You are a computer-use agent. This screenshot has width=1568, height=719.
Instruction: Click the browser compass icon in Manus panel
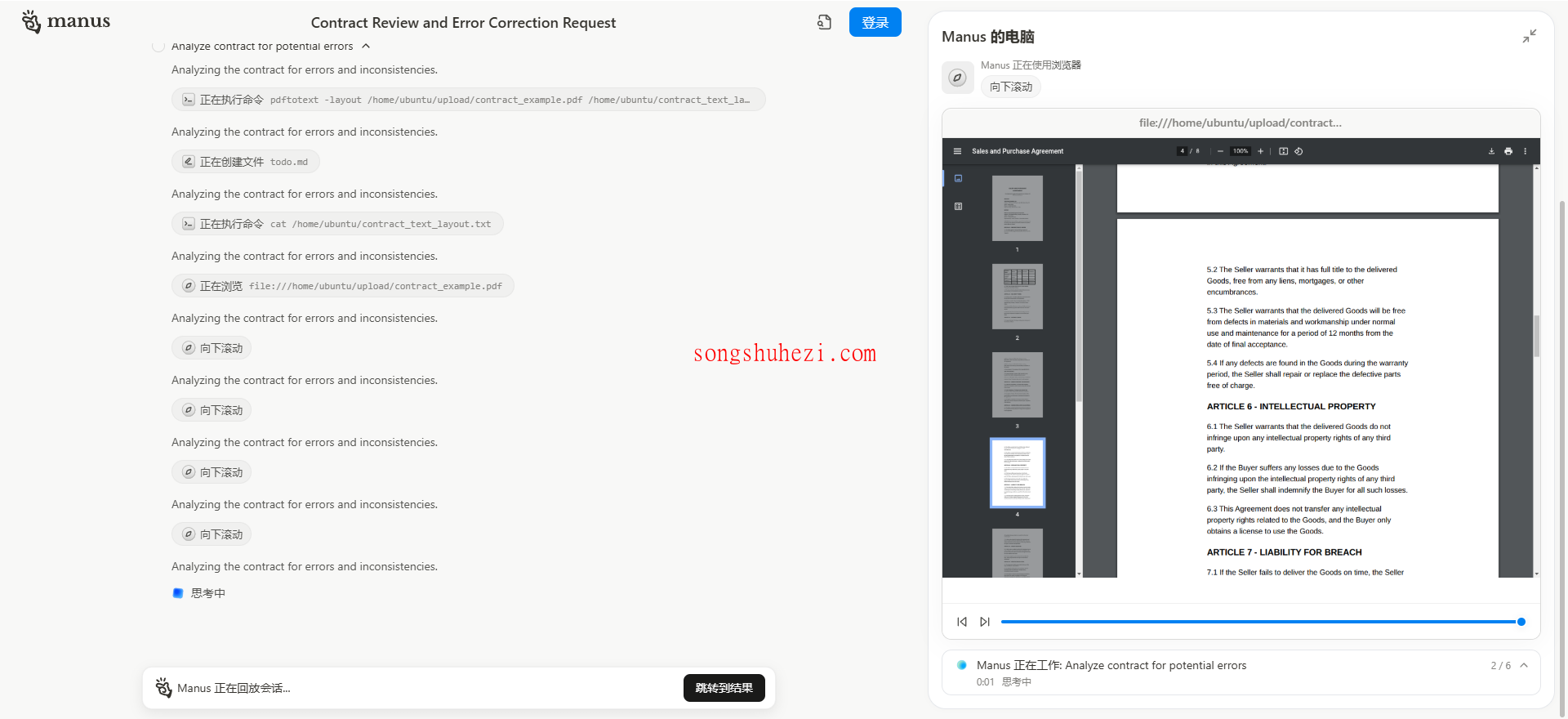point(958,78)
